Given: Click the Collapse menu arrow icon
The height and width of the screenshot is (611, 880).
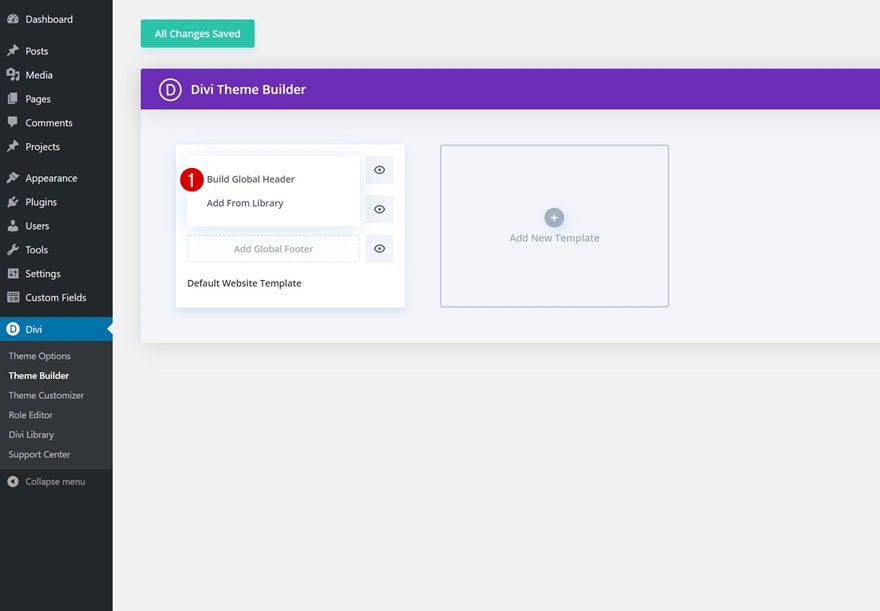Looking at the screenshot, I should click(x=13, y=481).
